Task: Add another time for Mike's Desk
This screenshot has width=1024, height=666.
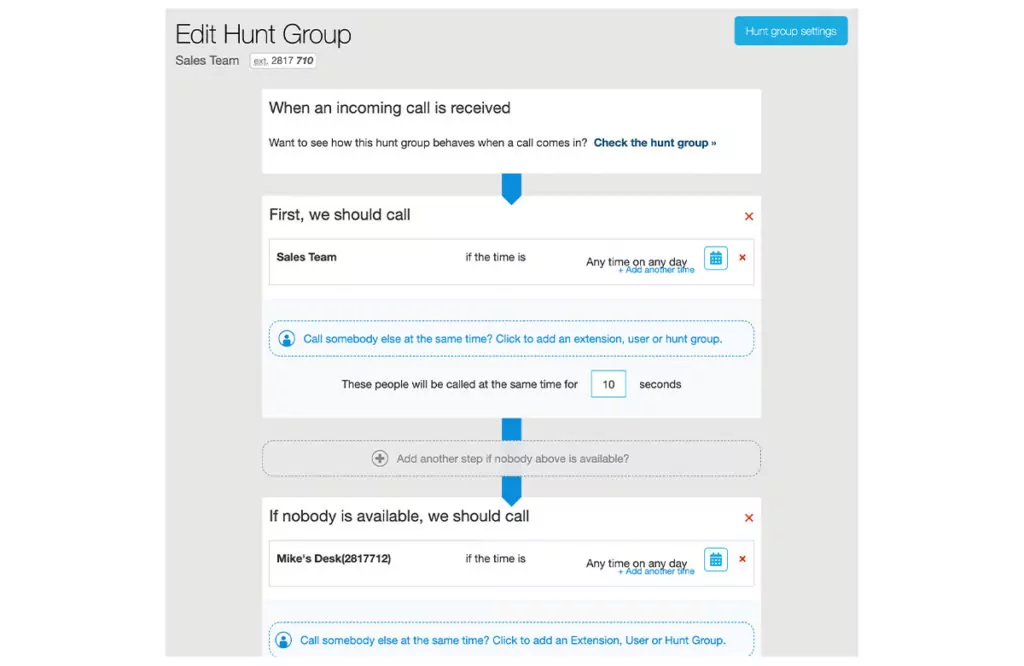Action: 656,571
